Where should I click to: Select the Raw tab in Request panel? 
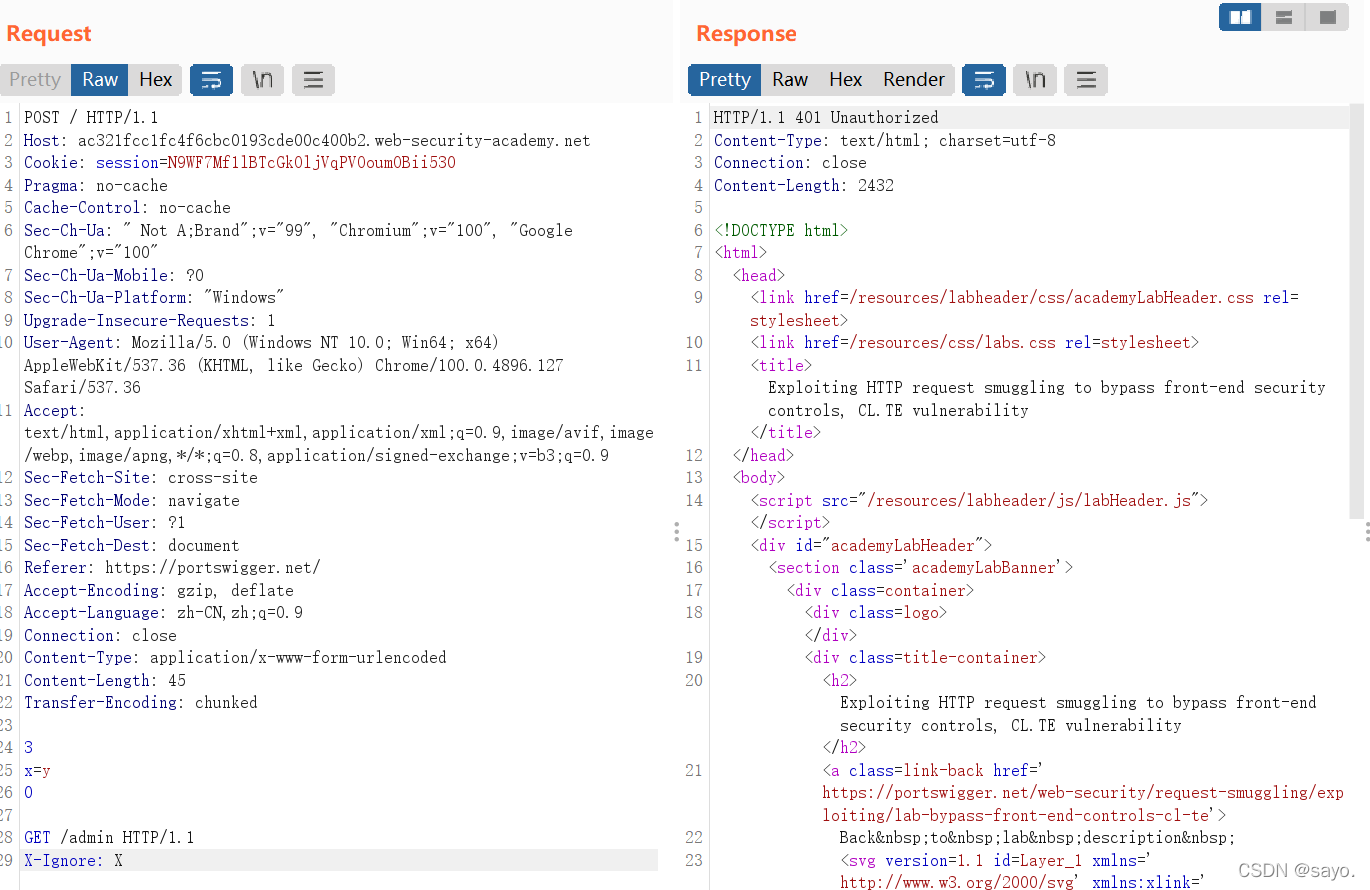click(100, 80)
